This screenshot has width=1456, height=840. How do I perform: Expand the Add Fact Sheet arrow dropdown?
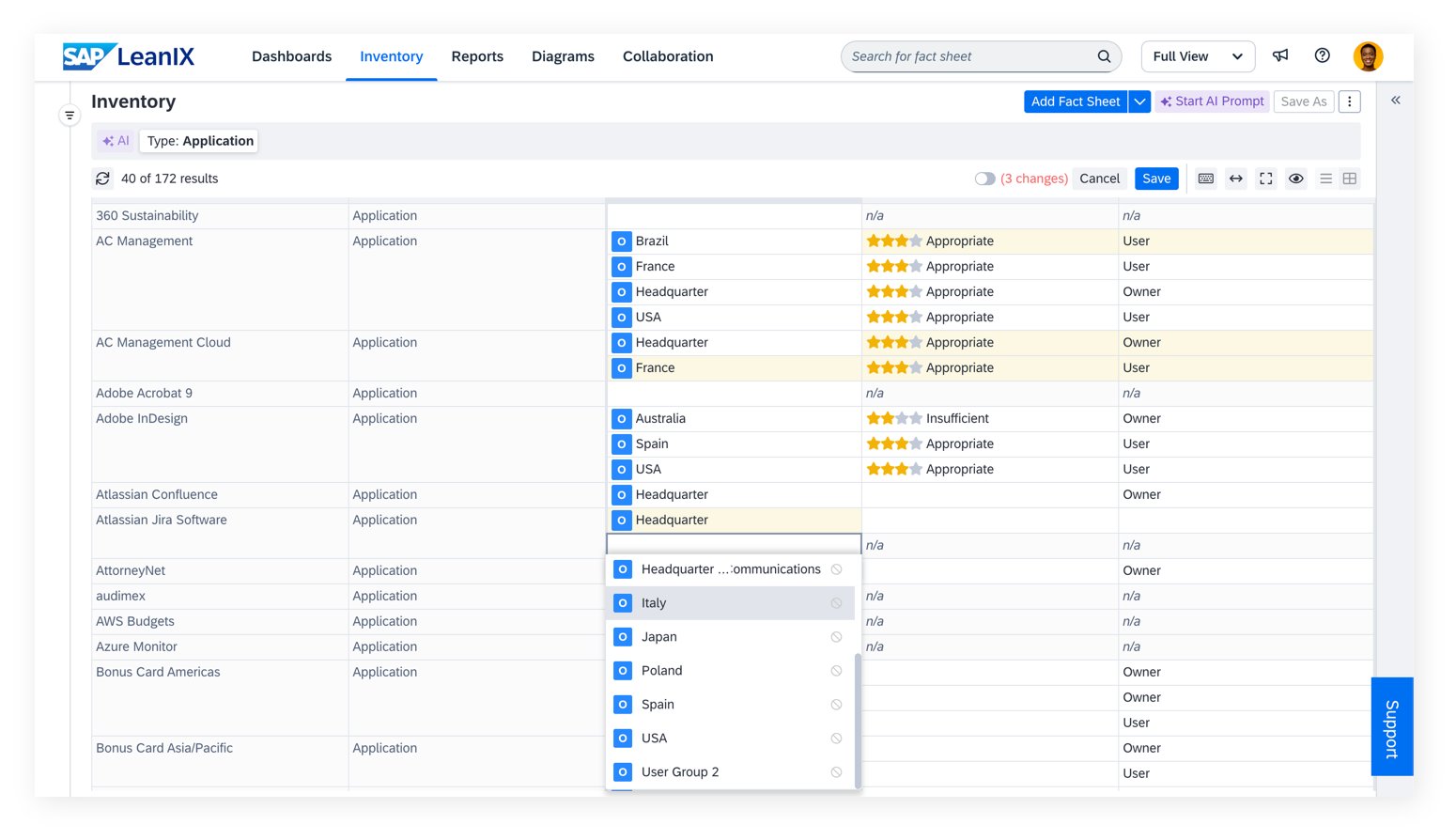pyautogui.click(x=1139, y=101)
